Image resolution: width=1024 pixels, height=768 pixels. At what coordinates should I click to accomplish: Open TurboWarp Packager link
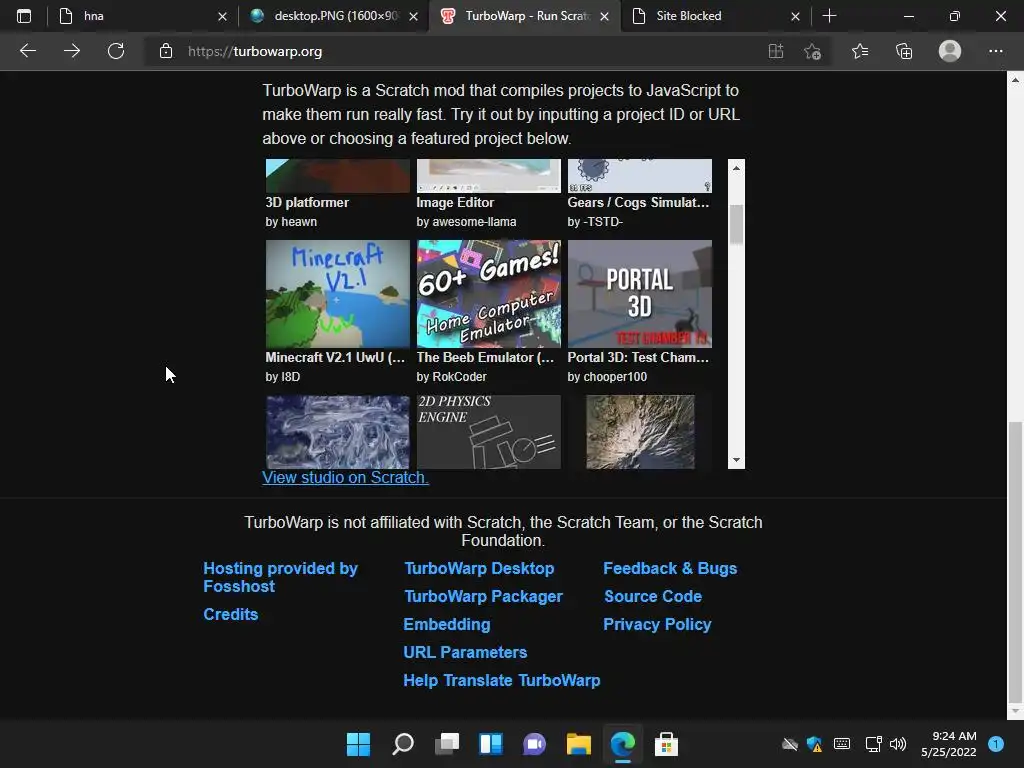coord(483,596)
